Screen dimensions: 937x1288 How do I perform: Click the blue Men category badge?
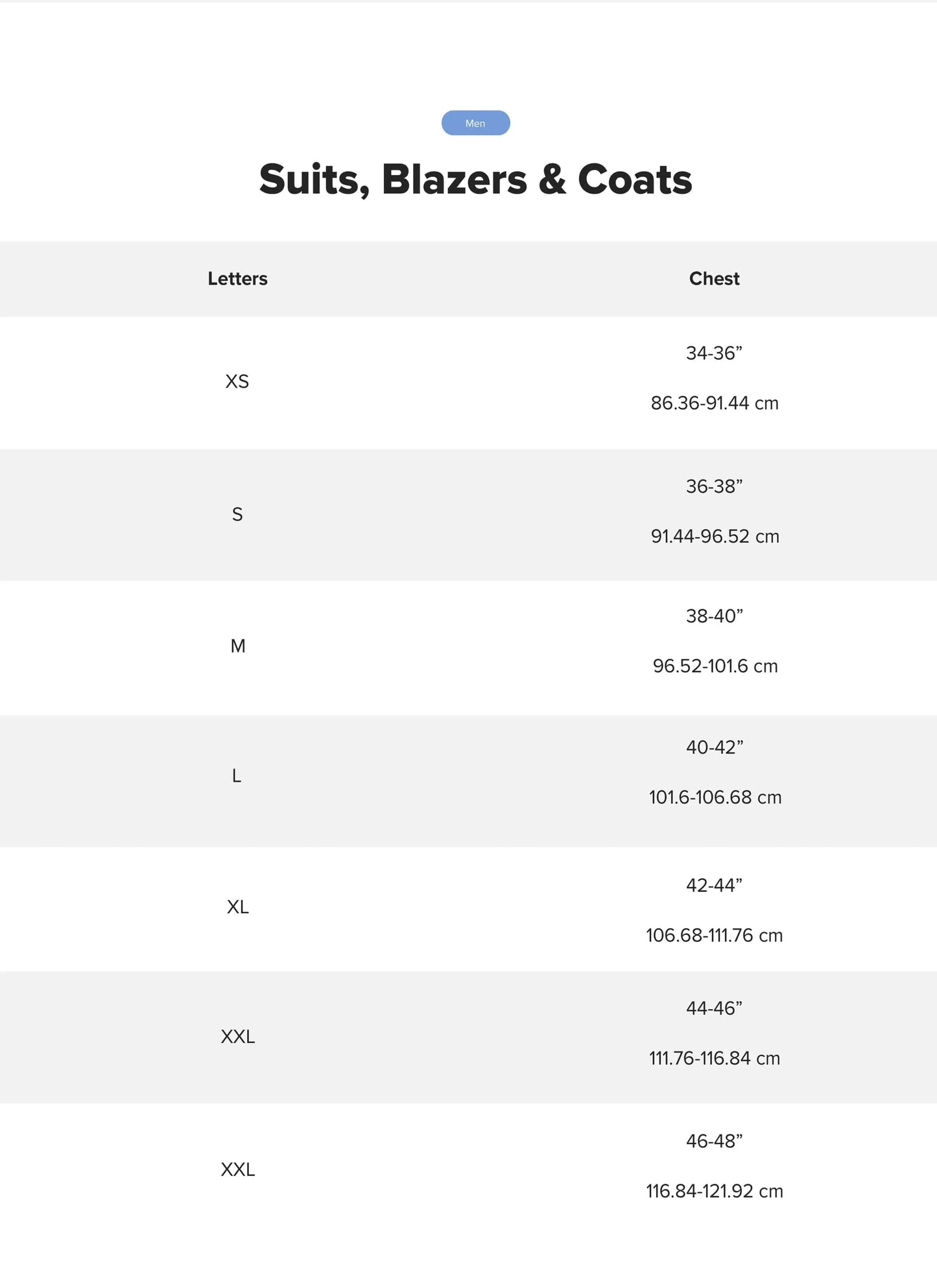point(475,123)
